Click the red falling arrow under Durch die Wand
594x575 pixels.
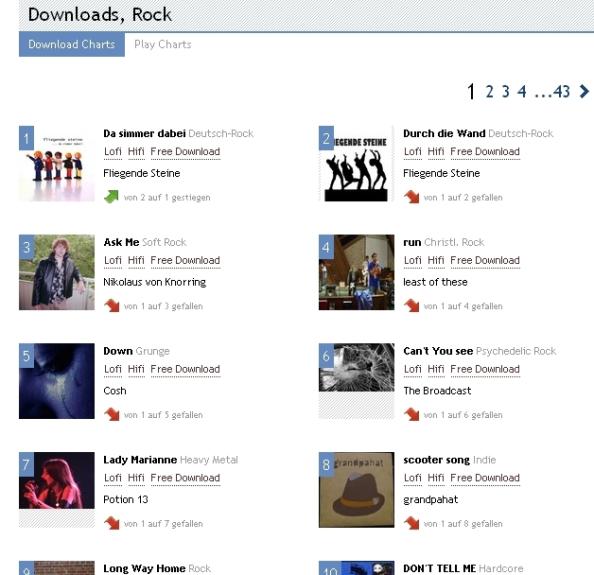coord(411,197)
